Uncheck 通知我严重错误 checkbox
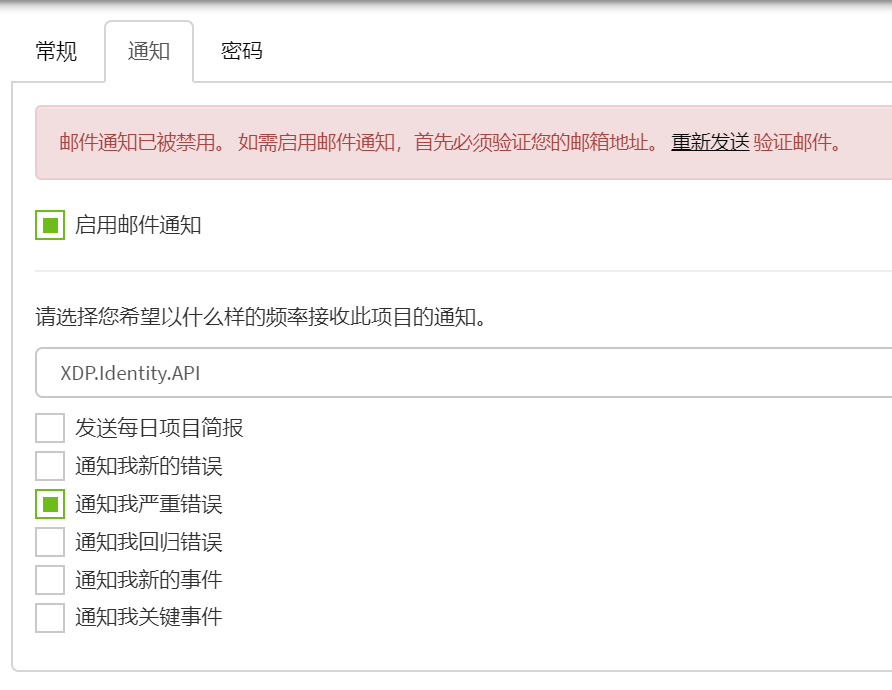892x690 pixels. [50, 504]
